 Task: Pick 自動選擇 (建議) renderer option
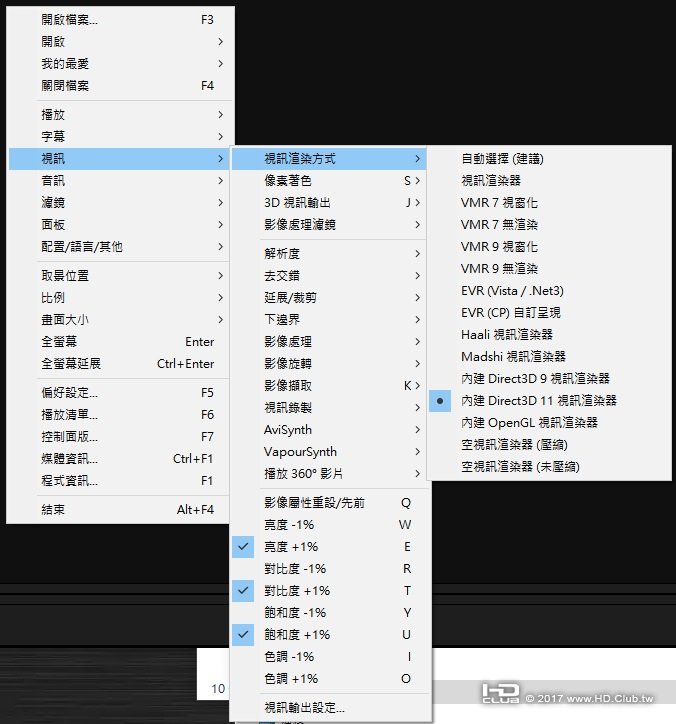(x=549, y=159)
